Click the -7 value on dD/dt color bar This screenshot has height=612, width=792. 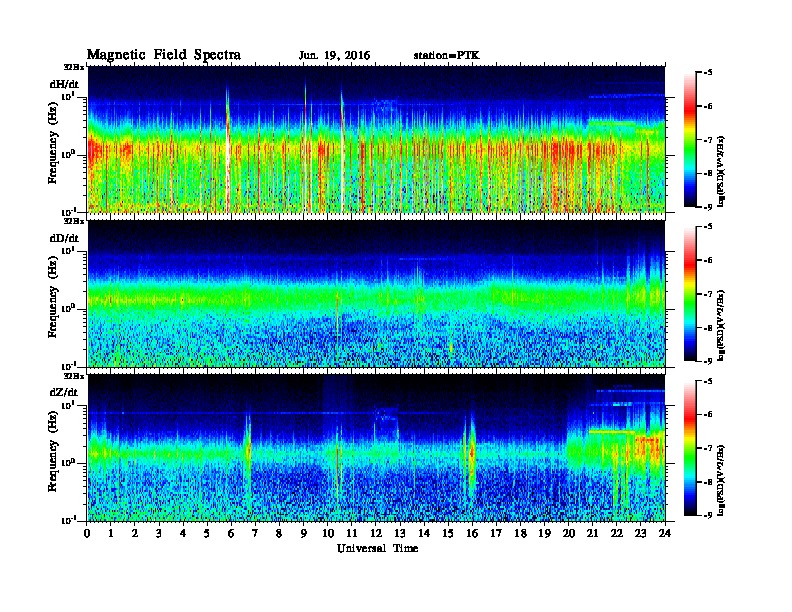pyautogui.click(x=708, y=294)
